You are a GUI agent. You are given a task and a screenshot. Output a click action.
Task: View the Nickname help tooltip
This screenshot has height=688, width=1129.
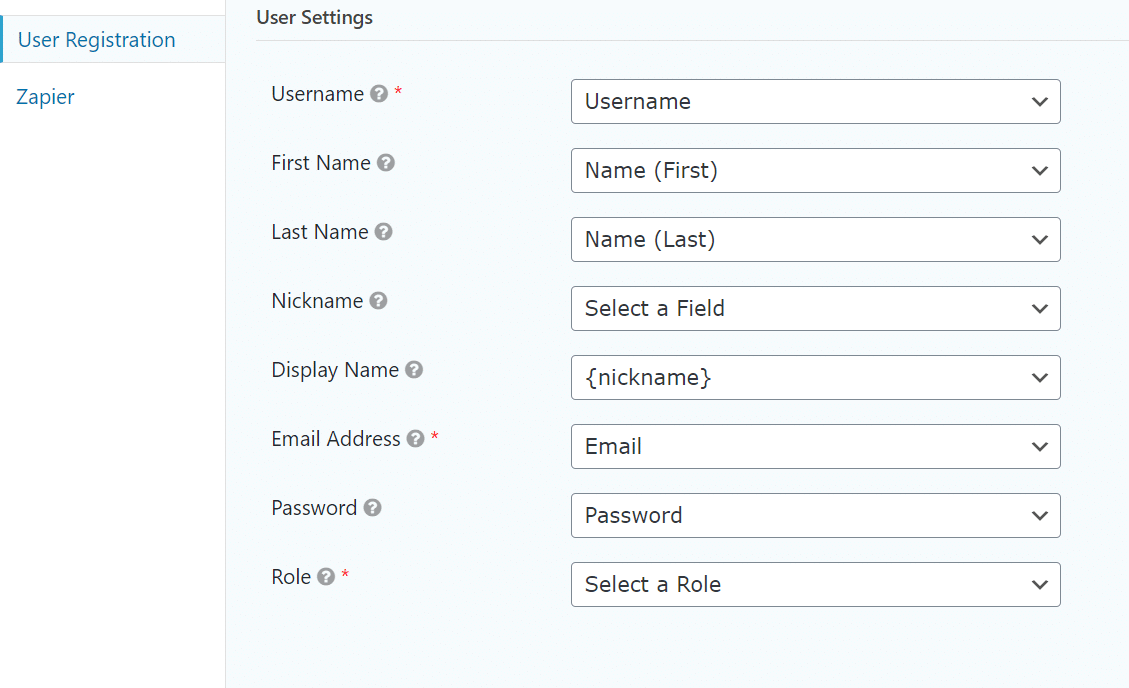pyautogui.click(x=377, y=301)
